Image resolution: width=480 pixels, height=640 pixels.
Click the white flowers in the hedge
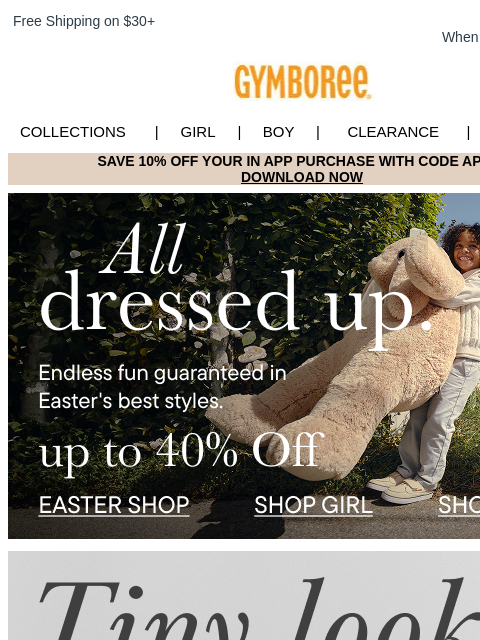coord(253,356)
